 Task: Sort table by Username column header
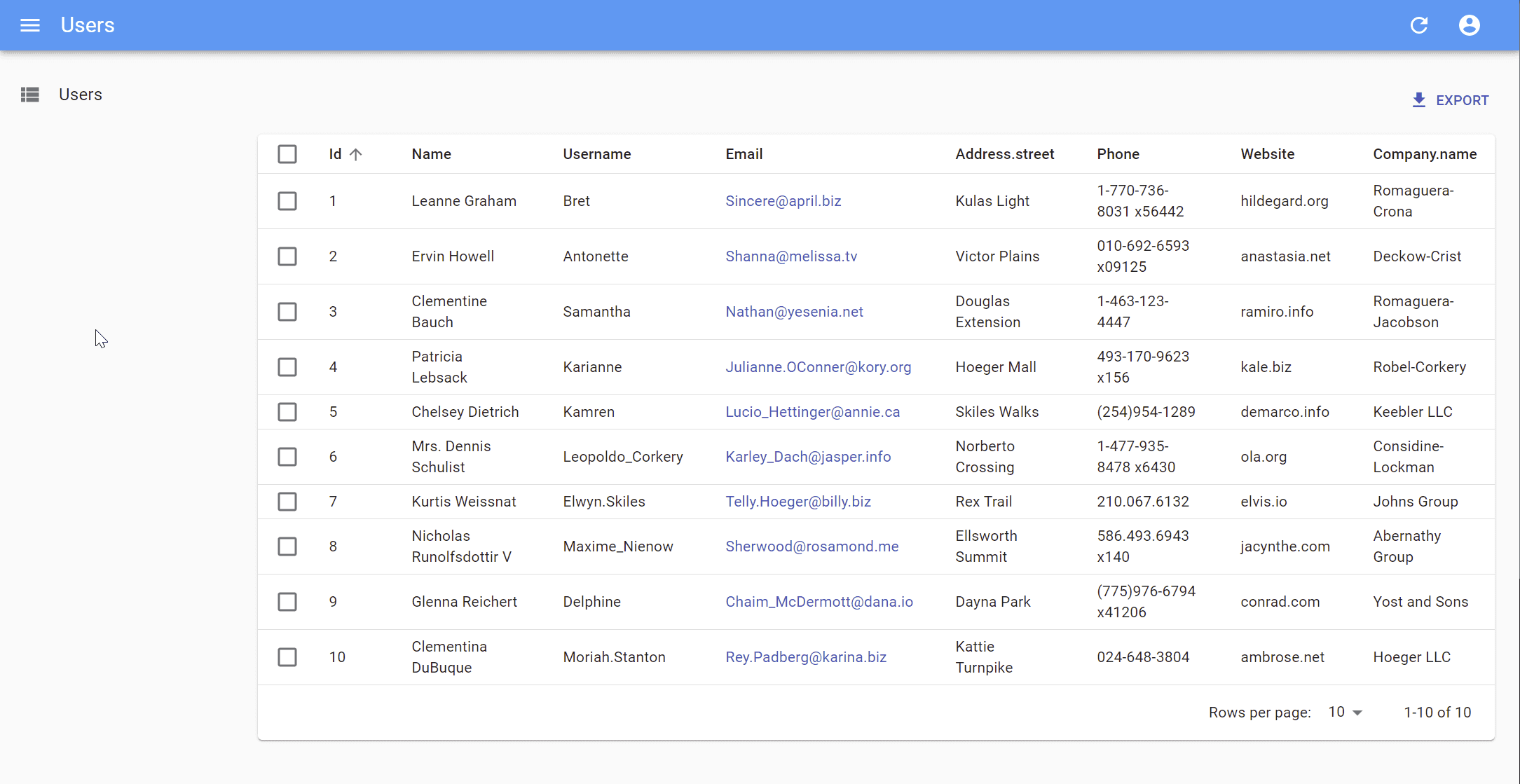pos(596,154)
